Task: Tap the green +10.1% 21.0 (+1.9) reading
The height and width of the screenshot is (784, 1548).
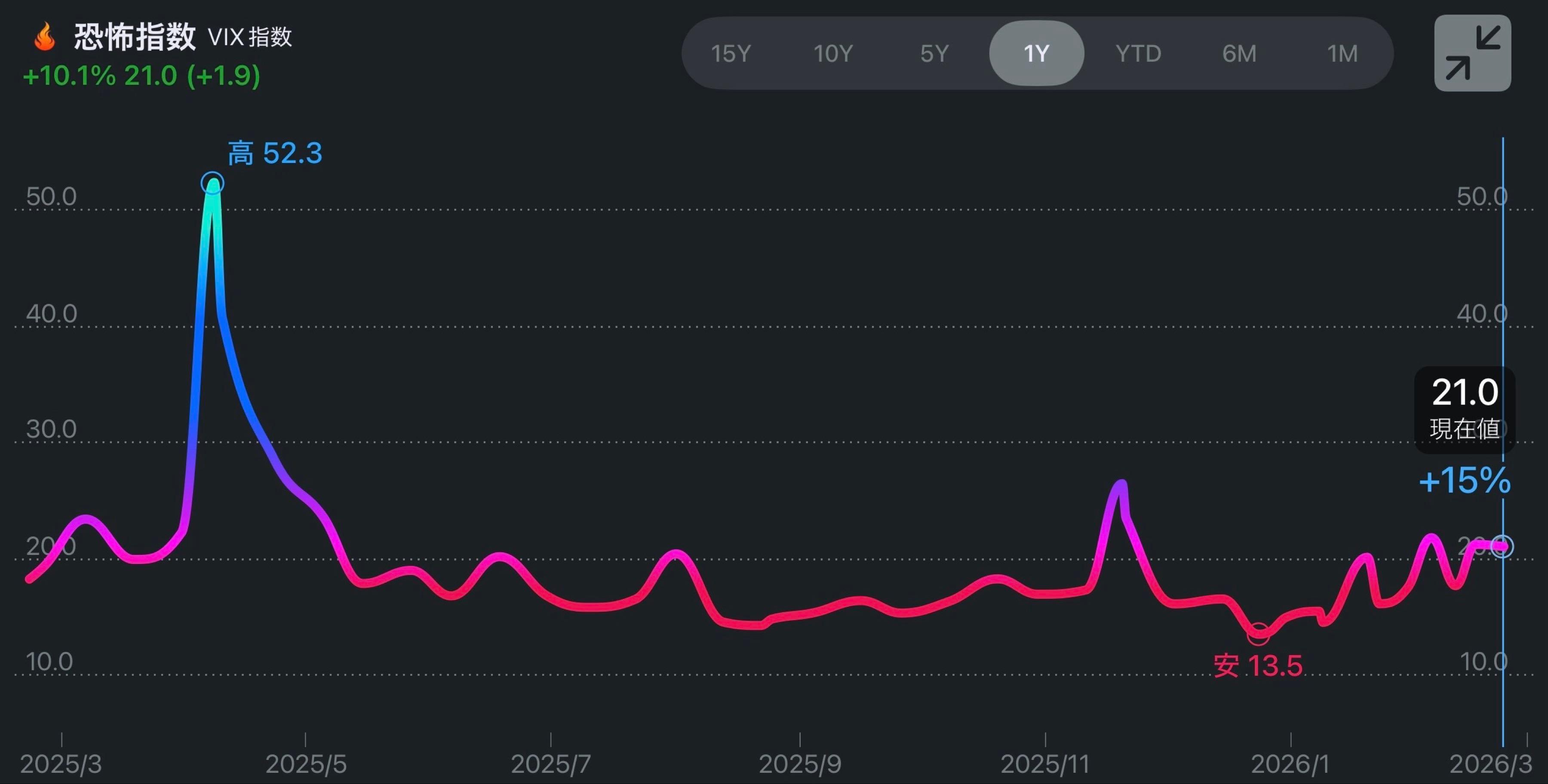Action: 141,76
